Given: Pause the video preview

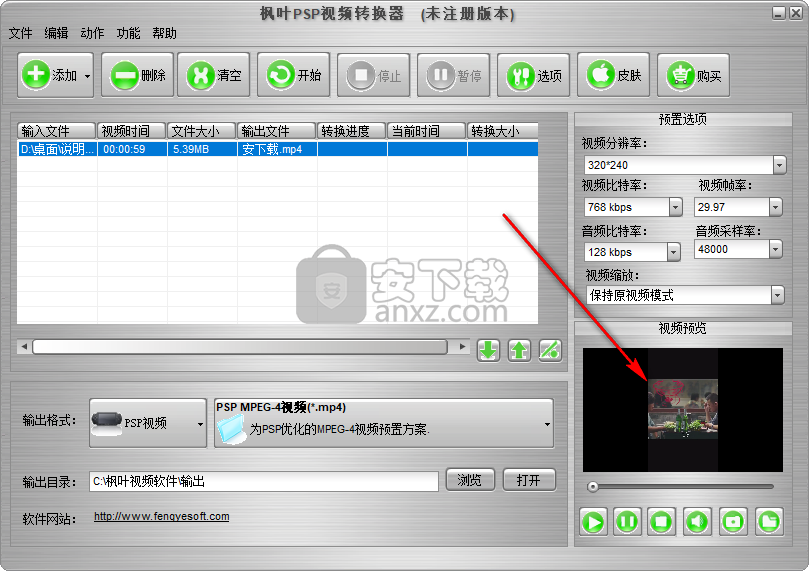Looking at the screenshot, I should [x=627, y=521].
